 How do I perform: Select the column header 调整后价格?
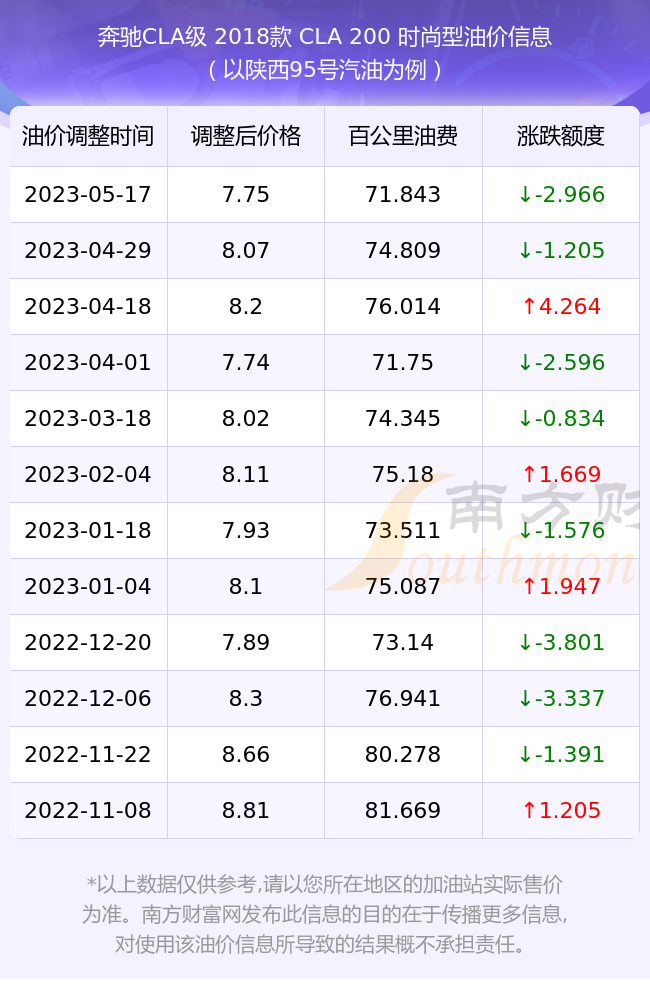pos(246,136)
